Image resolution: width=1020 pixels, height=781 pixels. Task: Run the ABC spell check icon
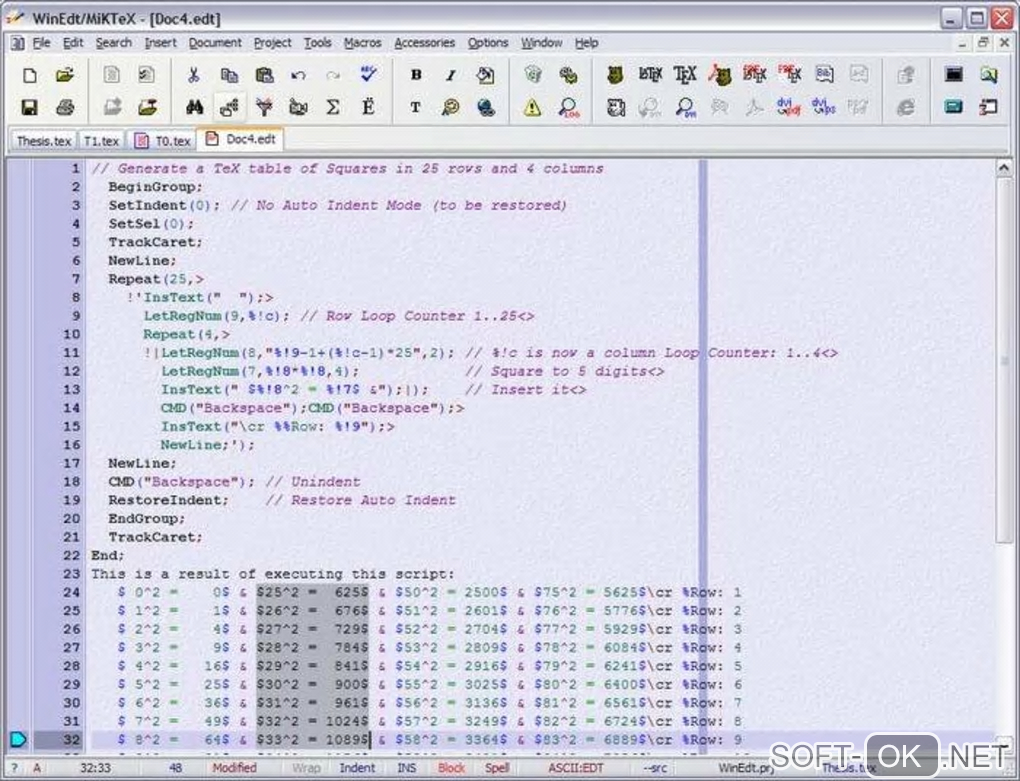coord(369,75)
